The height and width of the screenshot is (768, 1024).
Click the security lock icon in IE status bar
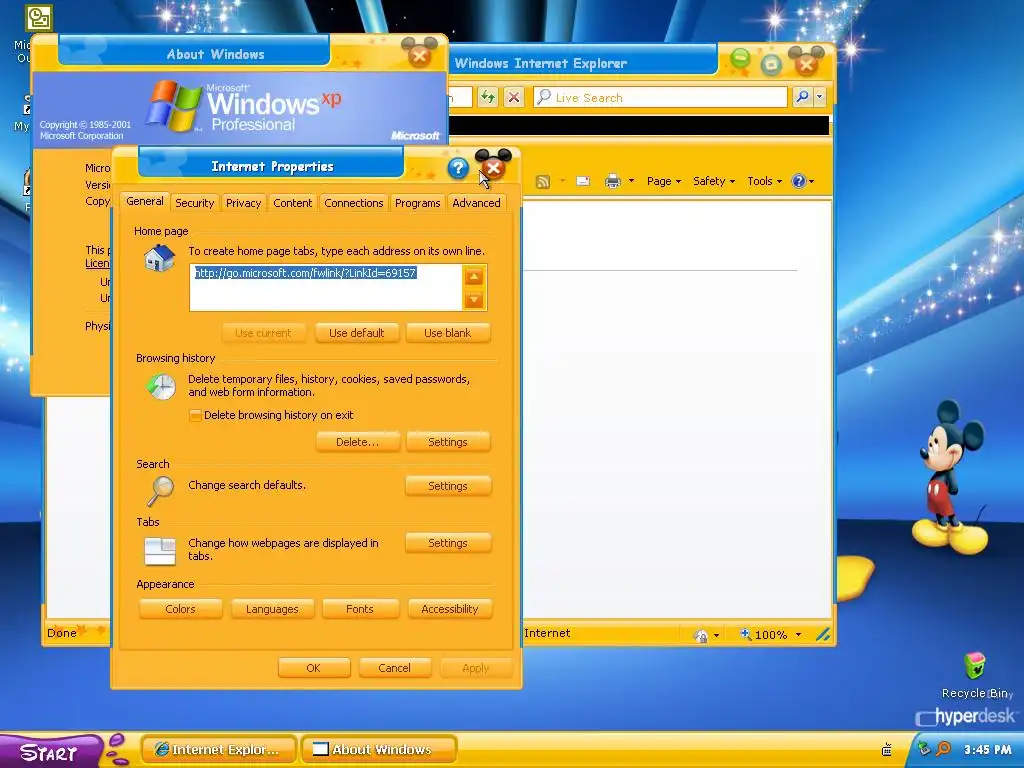point(701,635)
